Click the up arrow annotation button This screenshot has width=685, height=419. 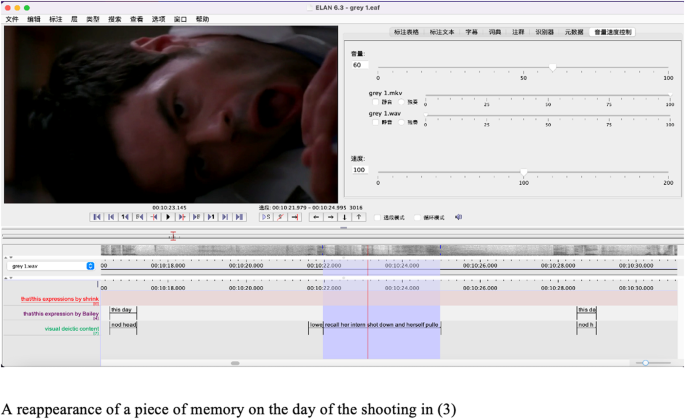(x=359, y=217)
